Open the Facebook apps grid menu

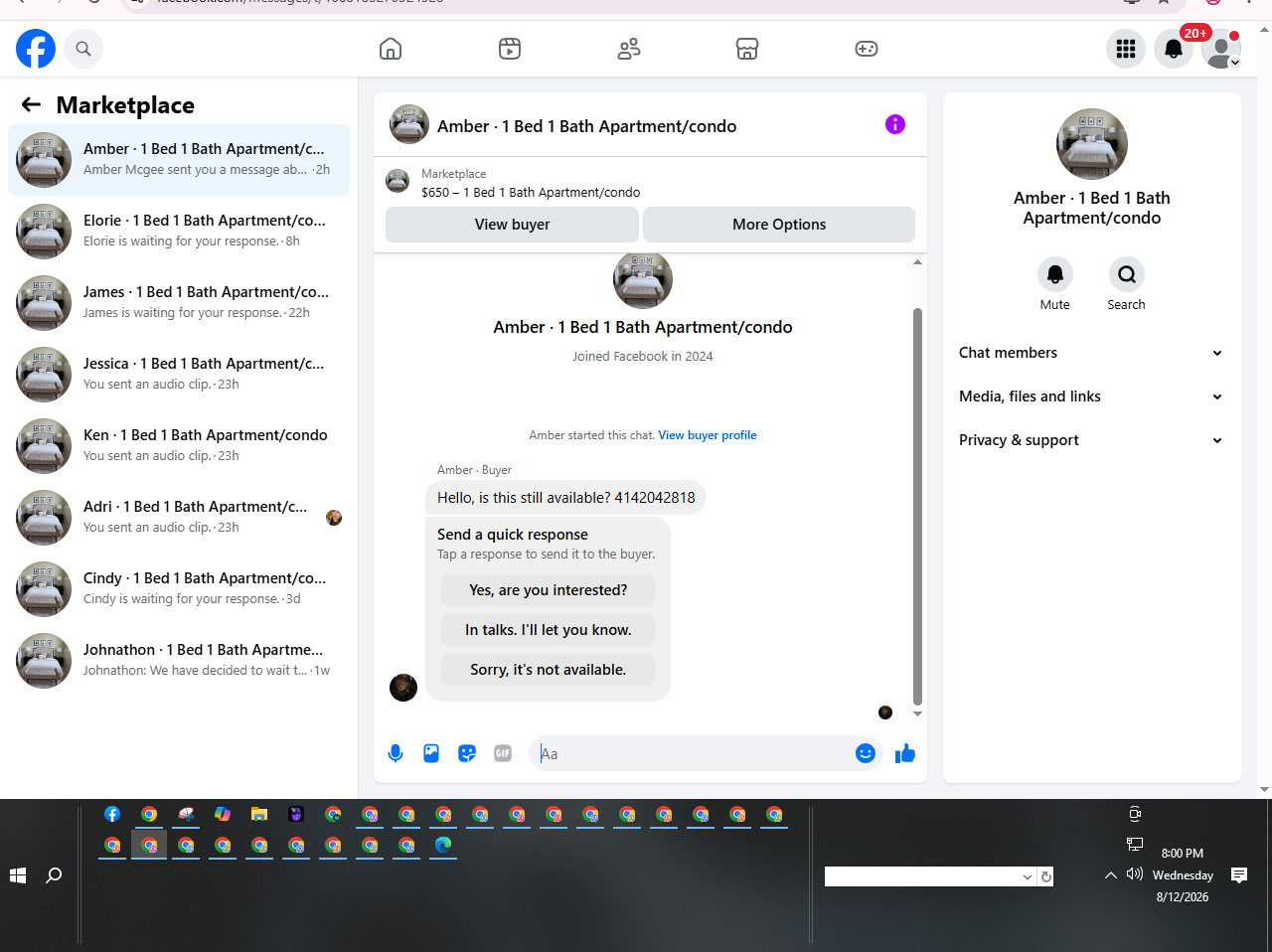1126,49
